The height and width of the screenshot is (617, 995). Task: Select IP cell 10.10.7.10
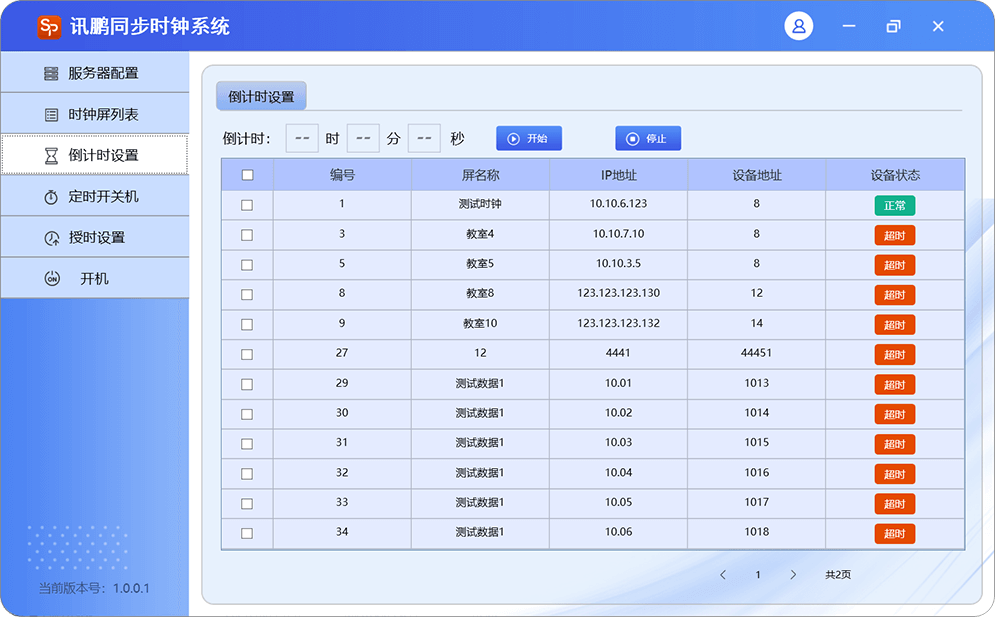619,234
